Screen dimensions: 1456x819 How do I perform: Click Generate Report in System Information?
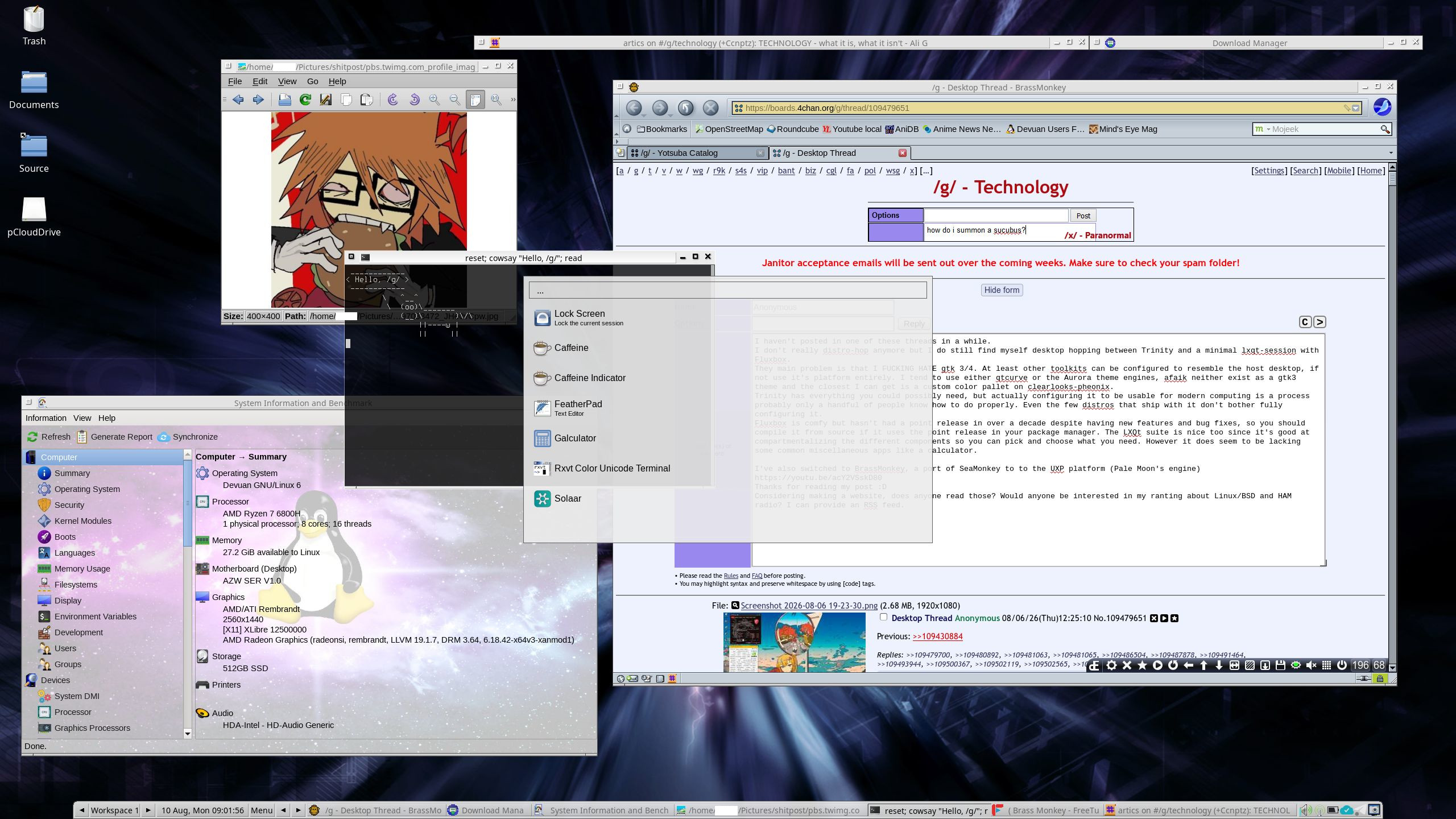click(x=114, y=437)
